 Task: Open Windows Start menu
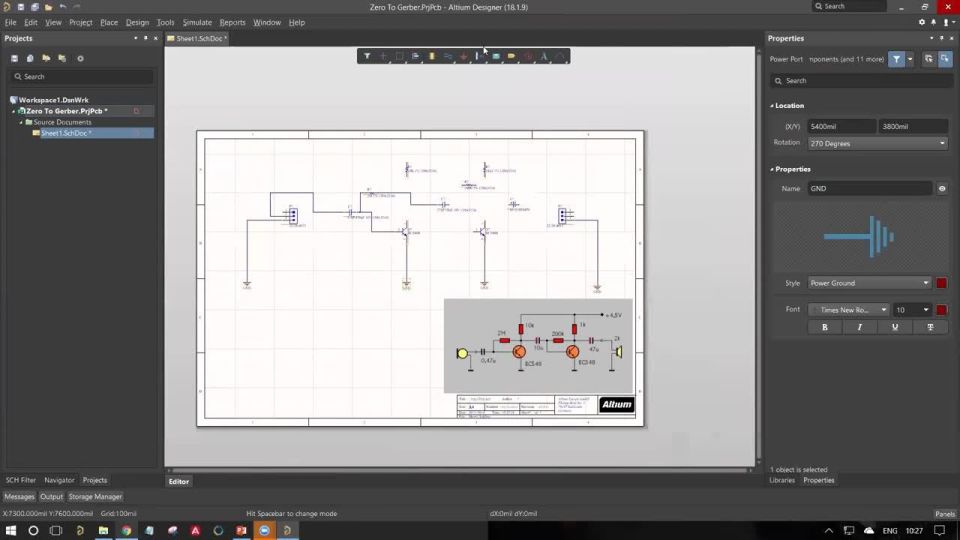(x=10, y=530)
